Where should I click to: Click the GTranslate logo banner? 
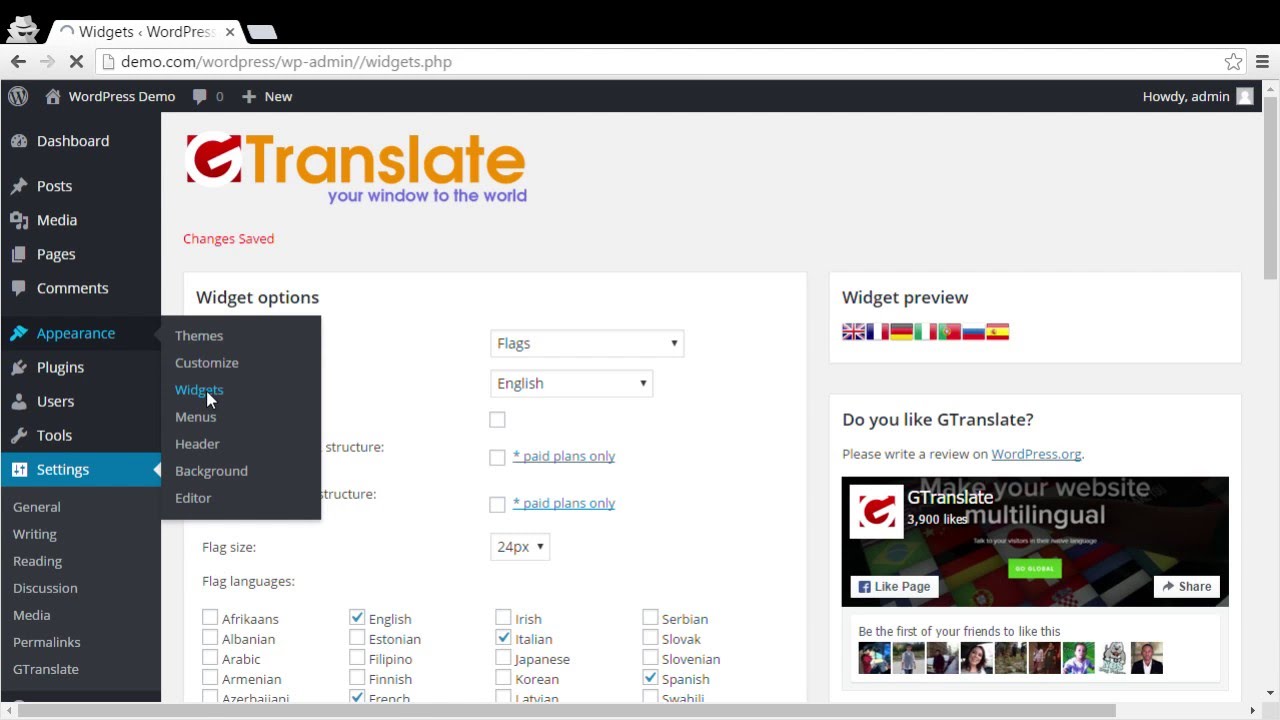(356, 168)
